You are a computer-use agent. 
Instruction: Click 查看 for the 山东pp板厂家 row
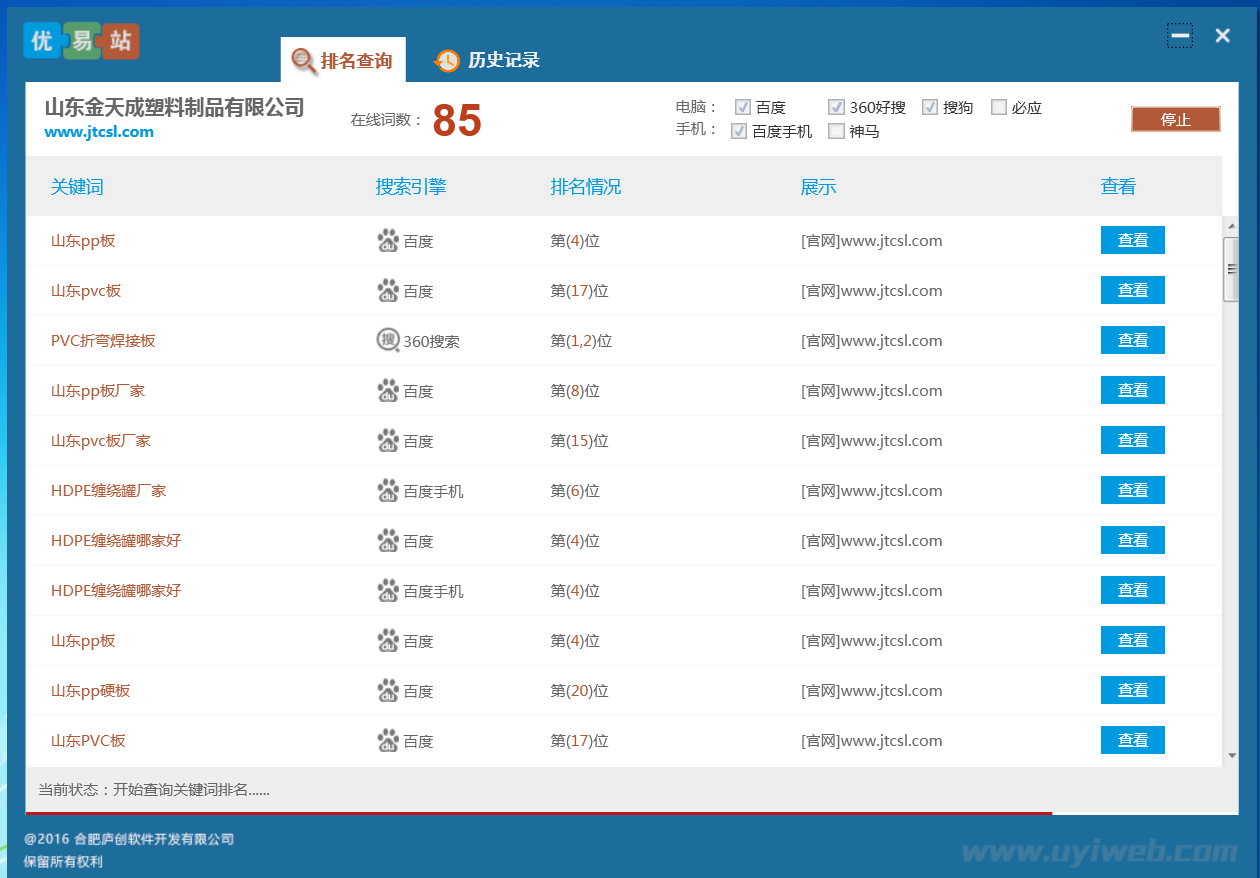coord(1132,390)
